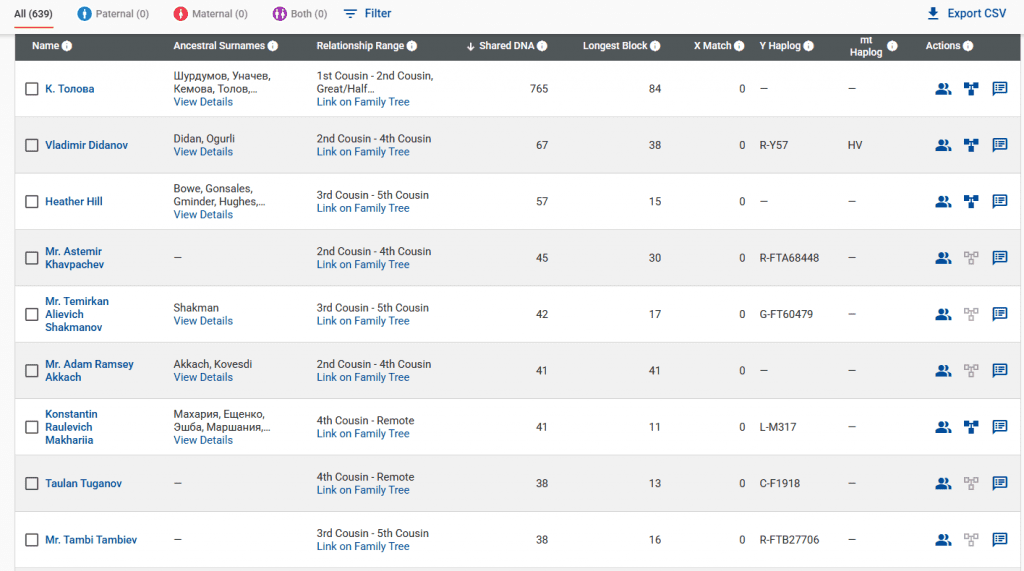Open Mr. Temirkan Alievich Shakmanov's name link
Screen dimensions: 1024x571
pos(77,314)
